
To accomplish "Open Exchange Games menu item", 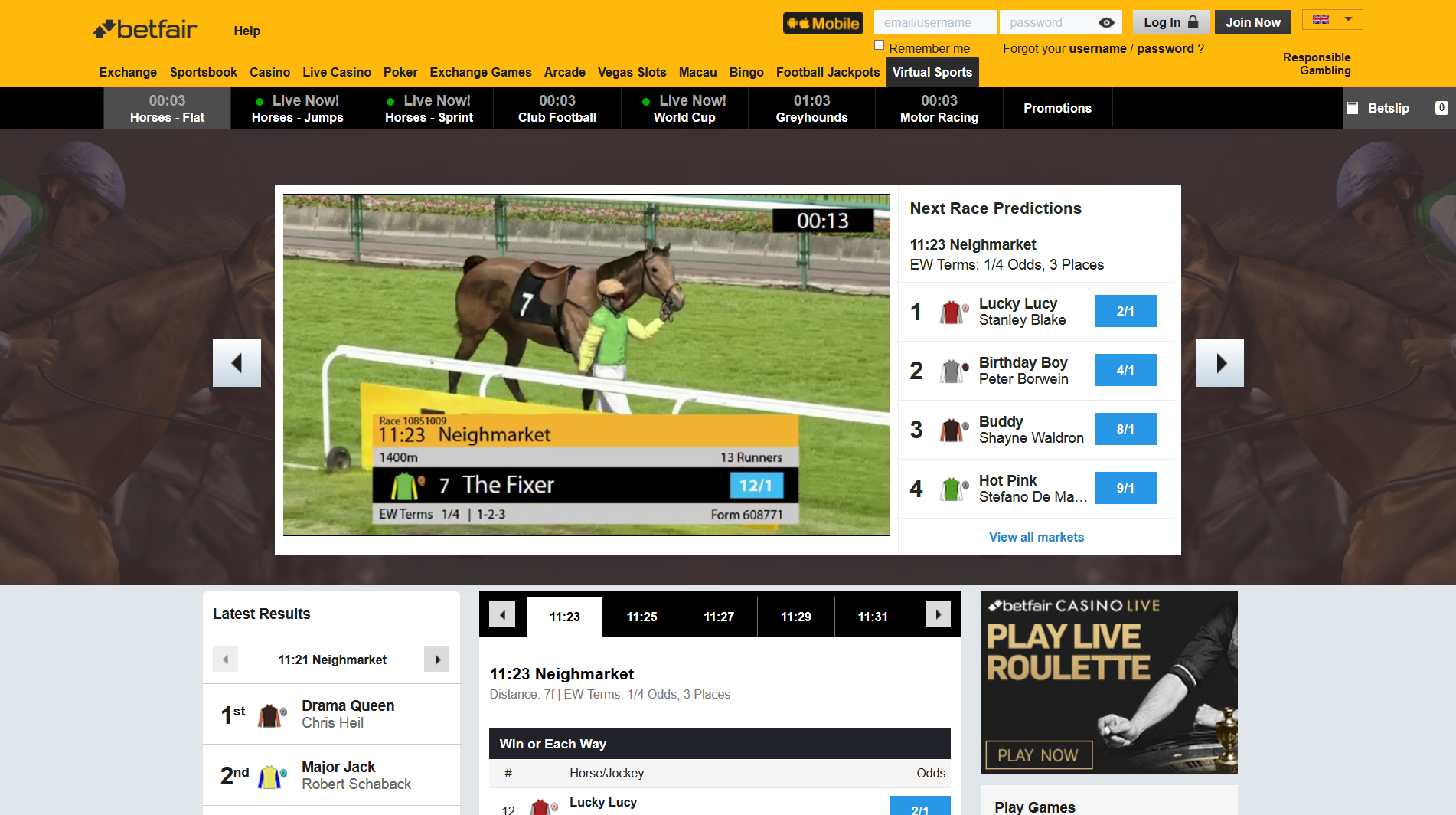I will pyautogui.click(x=481, y=73).
